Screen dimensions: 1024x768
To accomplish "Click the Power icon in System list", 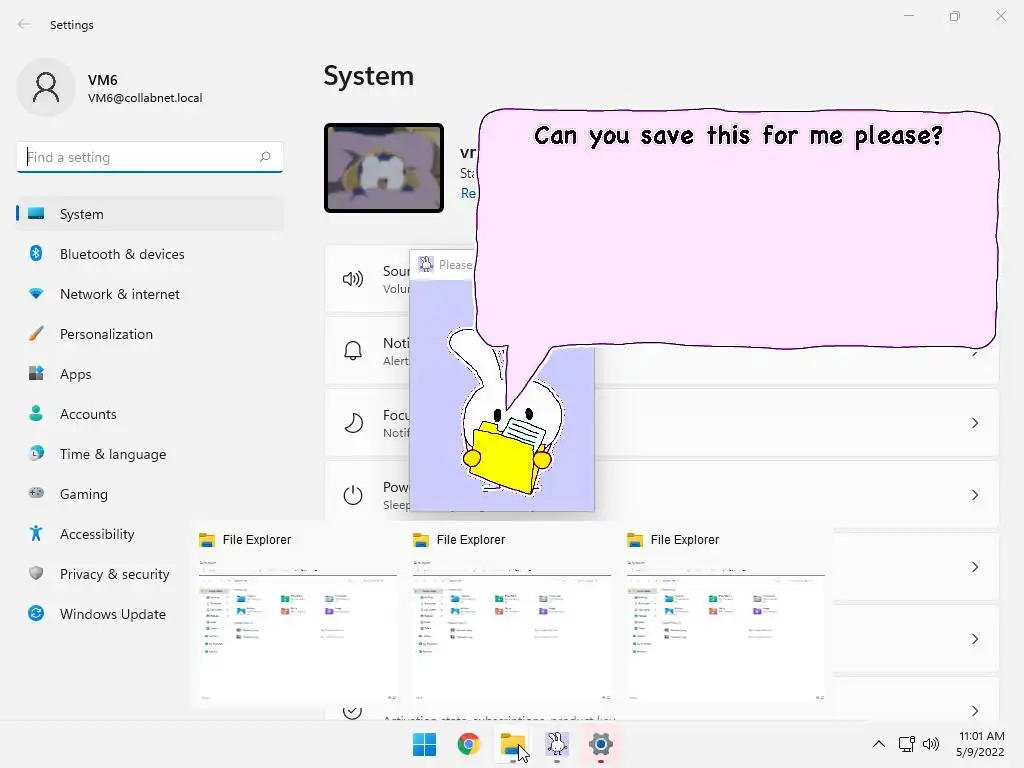I will click(353, 495).
